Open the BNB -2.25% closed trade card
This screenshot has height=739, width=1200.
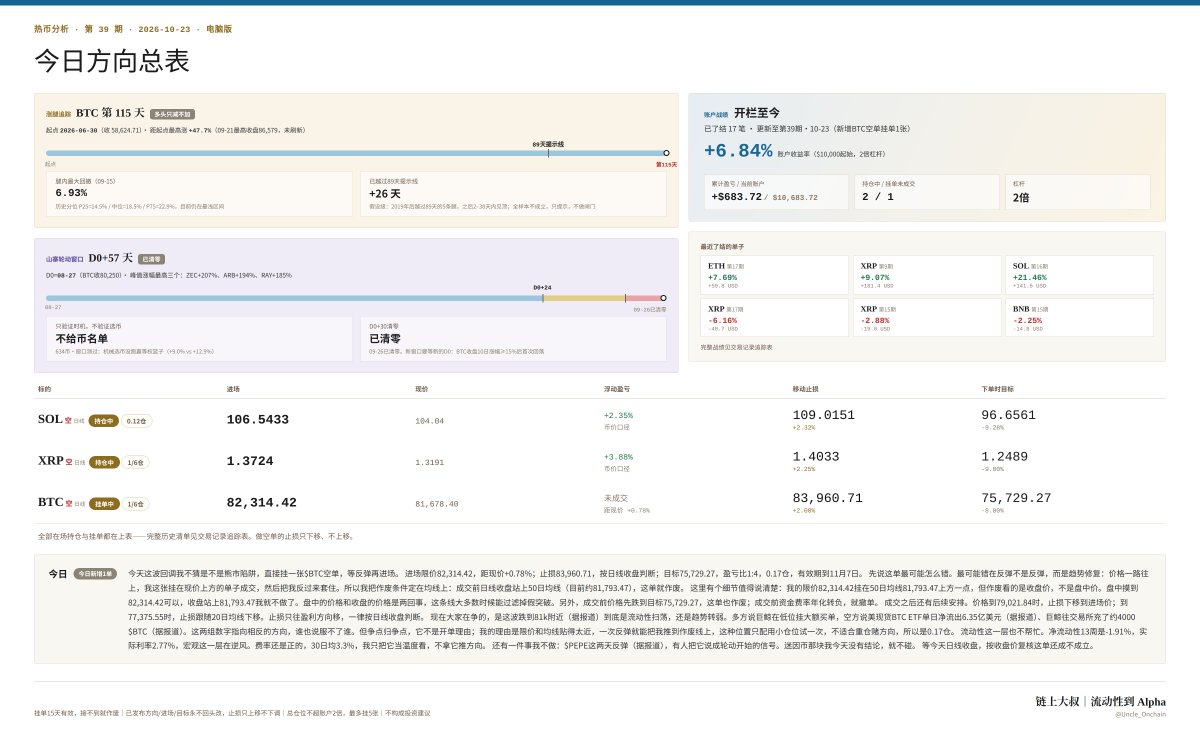(x=1079, y=317)
